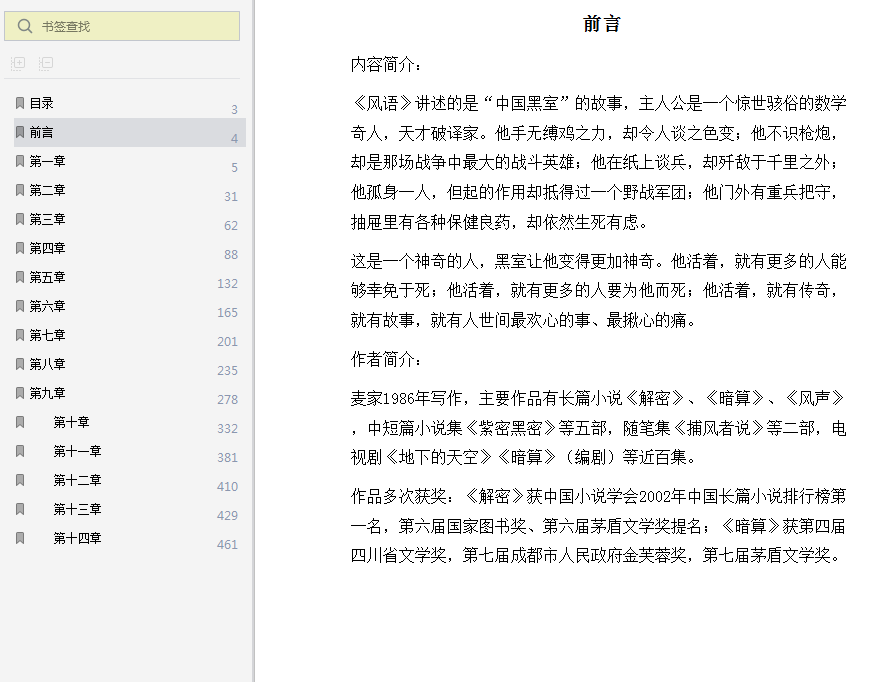Open 第六章 bookmark

pyautogui.click(x=48, y=306)
